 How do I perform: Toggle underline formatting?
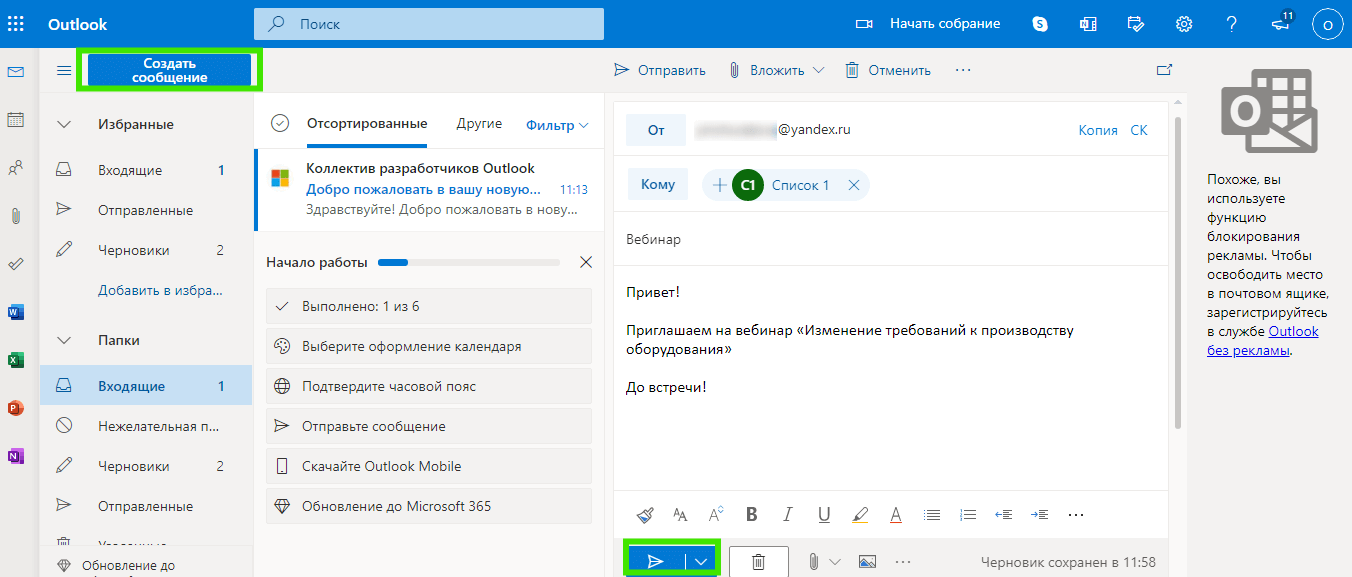(x=824, y=515)
